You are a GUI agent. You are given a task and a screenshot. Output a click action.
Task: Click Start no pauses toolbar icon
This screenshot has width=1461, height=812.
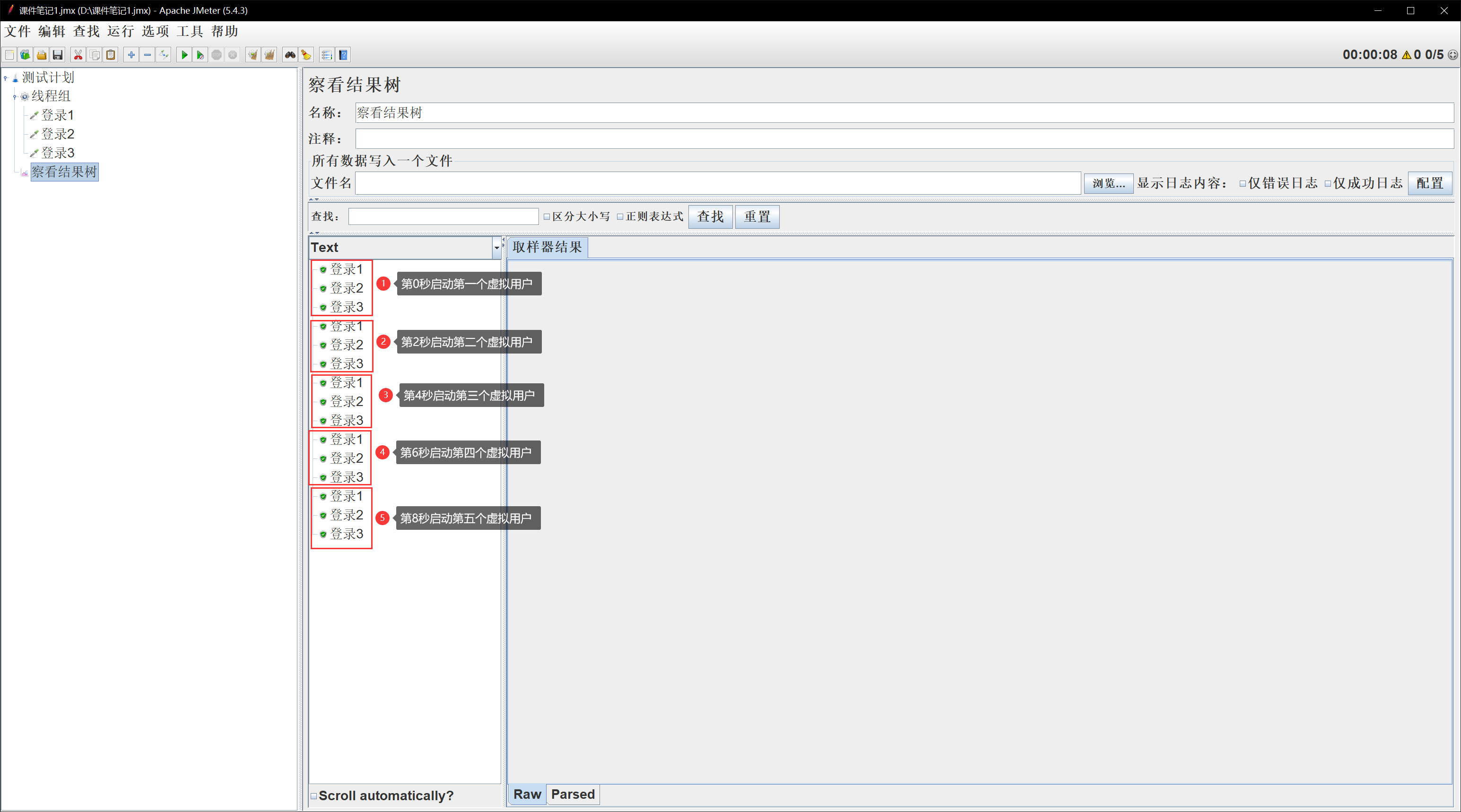200,55
